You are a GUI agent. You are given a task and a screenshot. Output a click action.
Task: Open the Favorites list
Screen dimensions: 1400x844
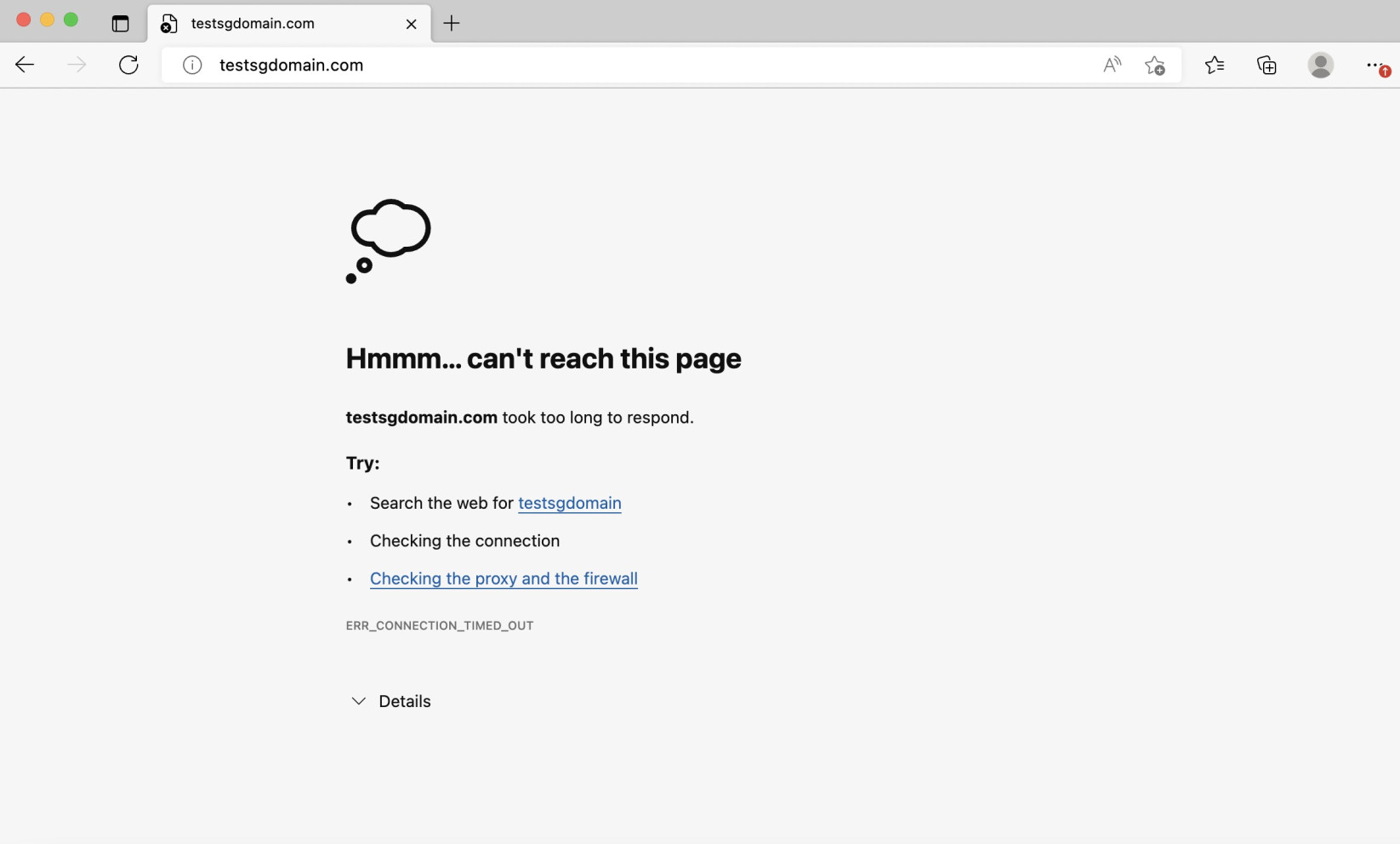pyautogui.click(x=1215, y=65)
